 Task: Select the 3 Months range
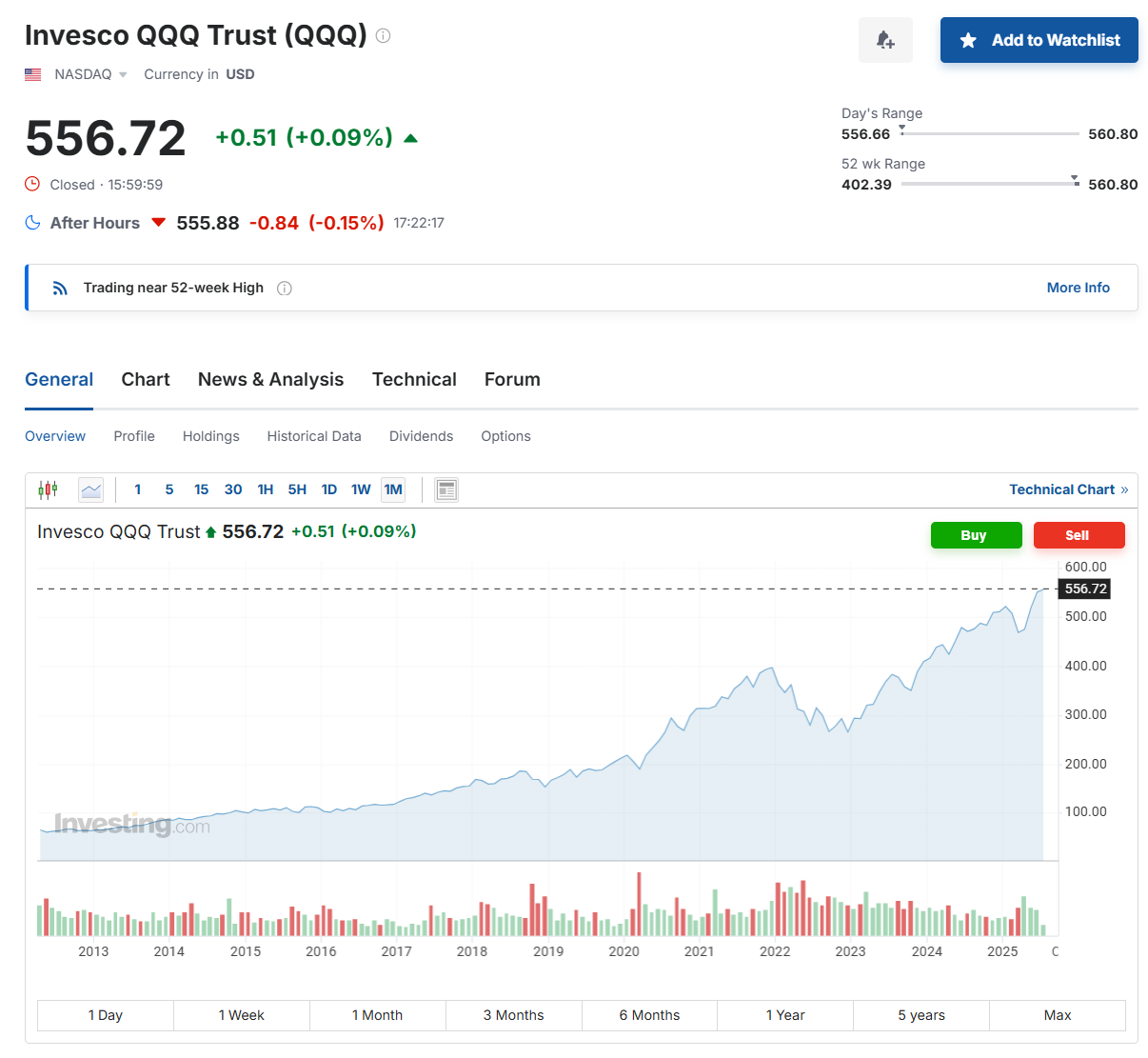(x=514, y=1015)
